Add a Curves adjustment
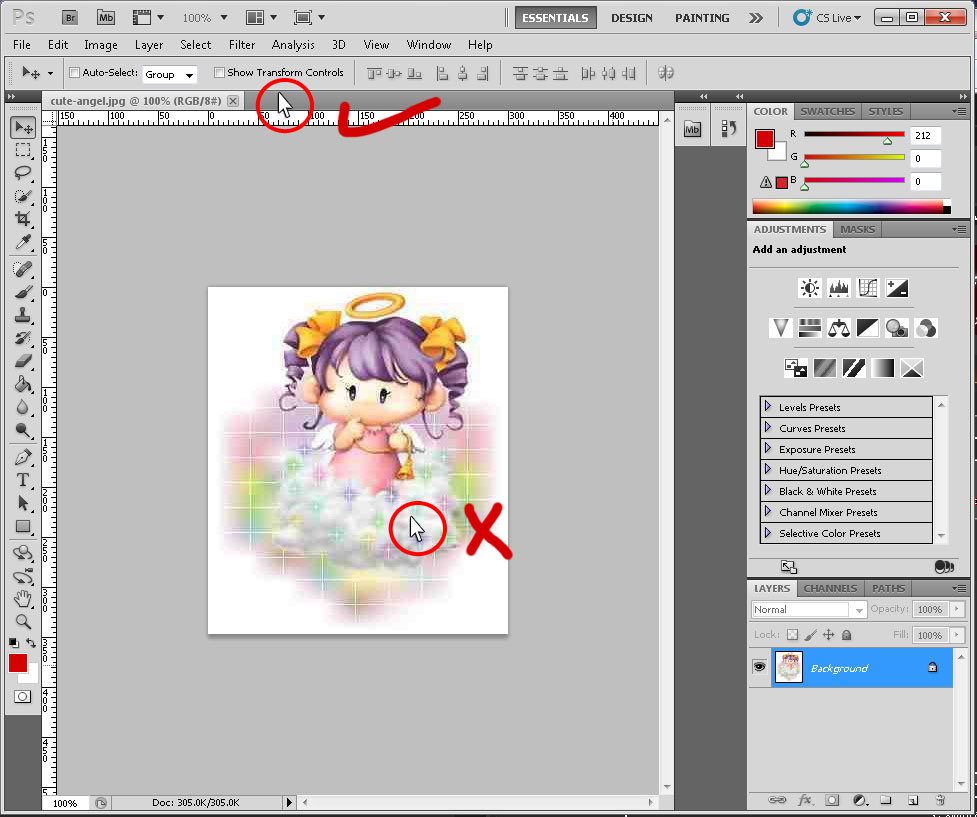Image resolution: width=977 pixels, height=817 pixels. pos(867,288)
